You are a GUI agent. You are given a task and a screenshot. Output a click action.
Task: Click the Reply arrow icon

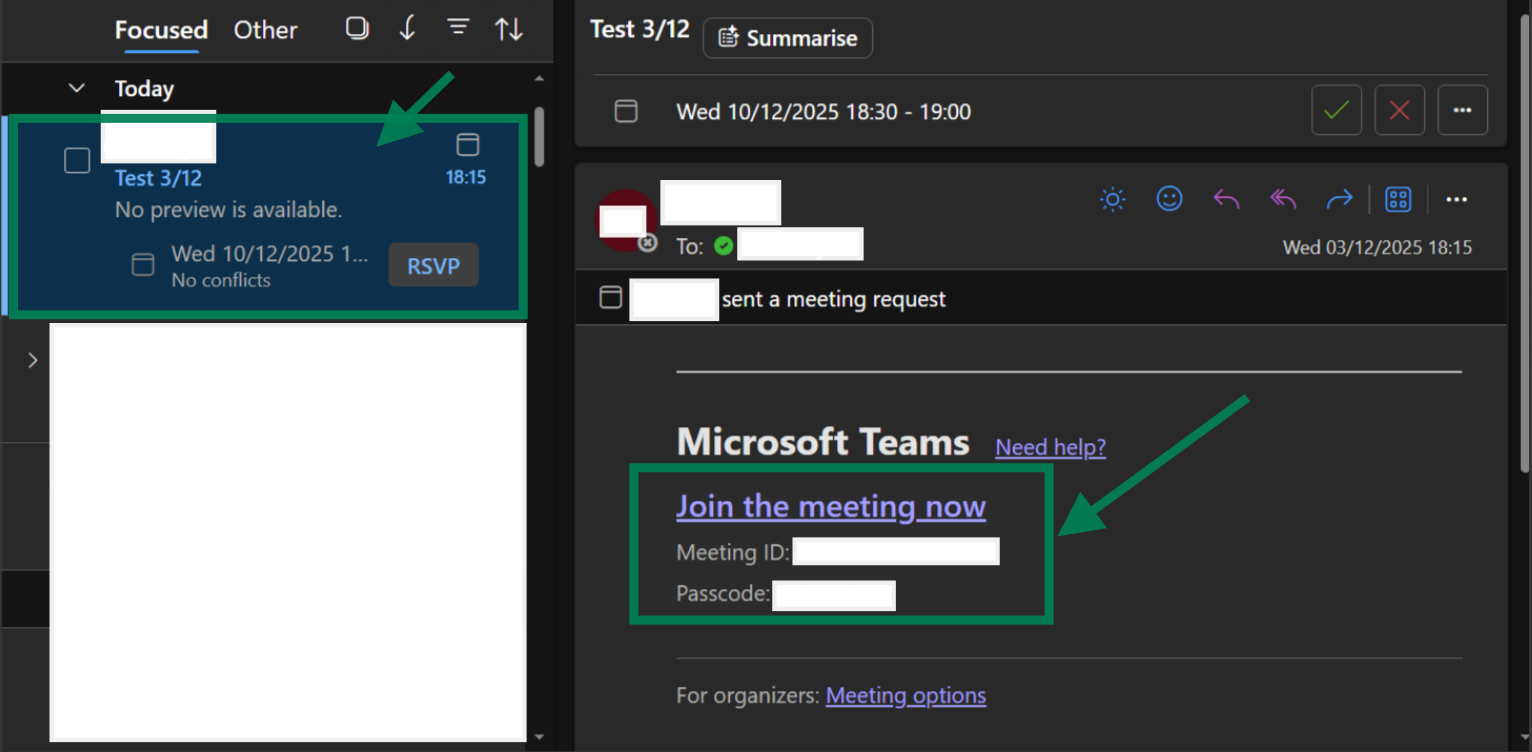[x=1226, y=199]
